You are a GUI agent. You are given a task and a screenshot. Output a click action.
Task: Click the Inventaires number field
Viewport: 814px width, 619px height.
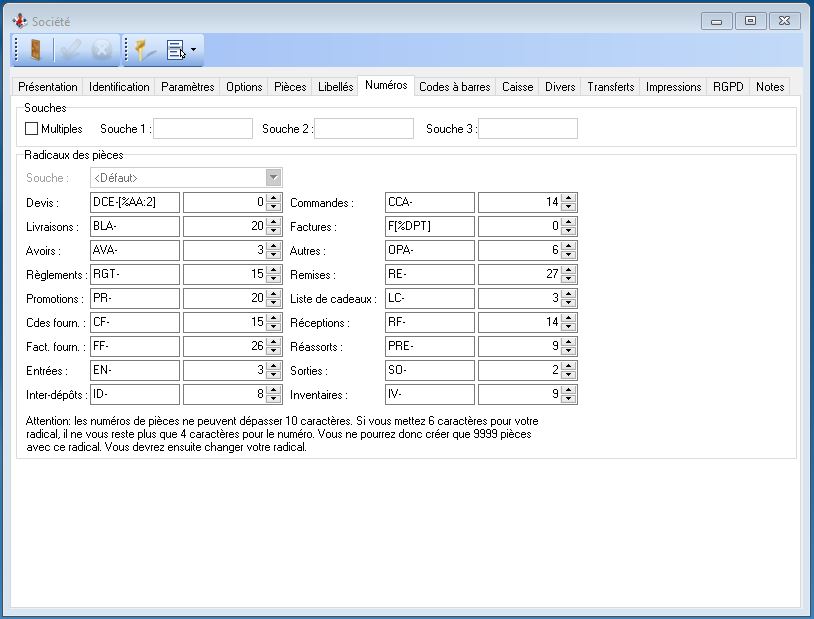[x=519, y=394]
